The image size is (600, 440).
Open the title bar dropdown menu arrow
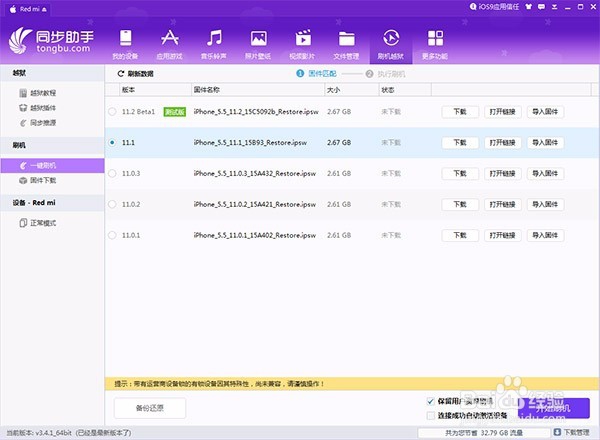pyautogui.click(x=554, y=7)
